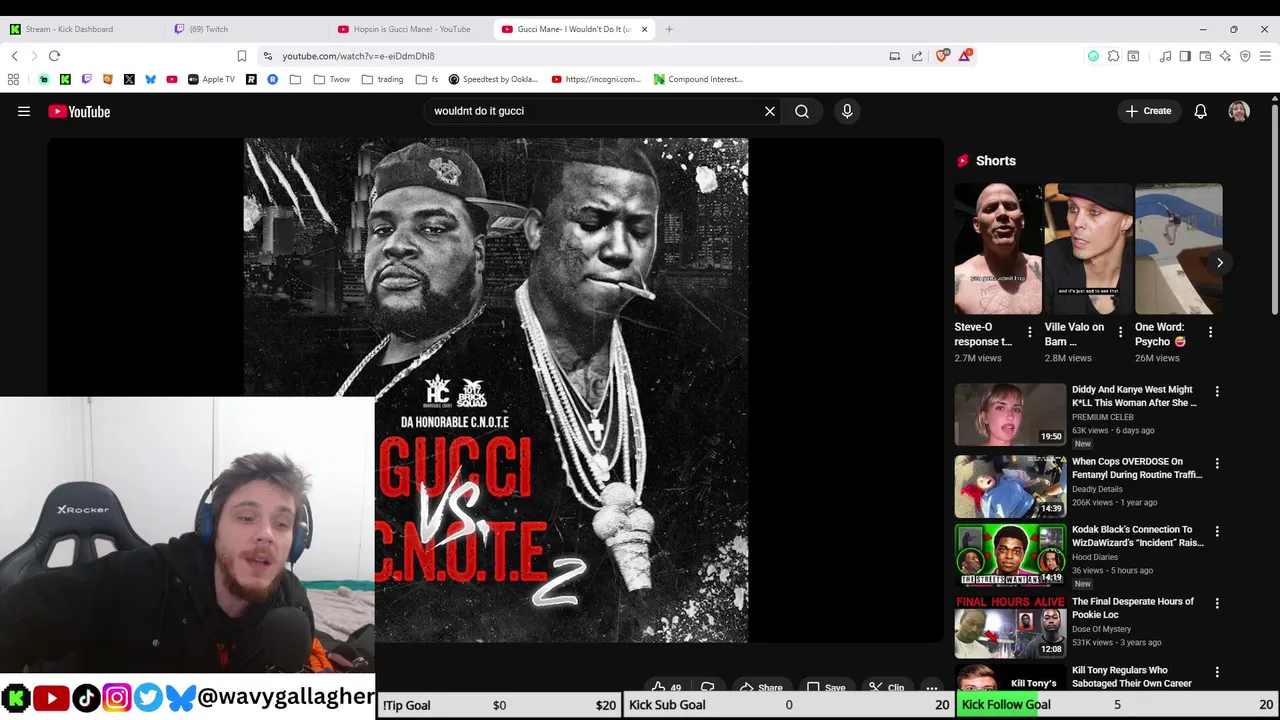Open 'Kodak Black's Connection To WizDaWizard' title
The width and height of the screenshot is (1280, 720).
tap(1137, 536)
